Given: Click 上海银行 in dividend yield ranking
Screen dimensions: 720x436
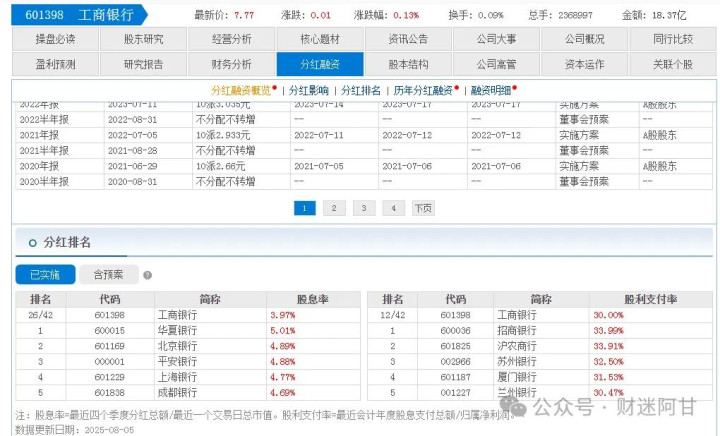Looking at the screenshot, I should click(177, 377).
